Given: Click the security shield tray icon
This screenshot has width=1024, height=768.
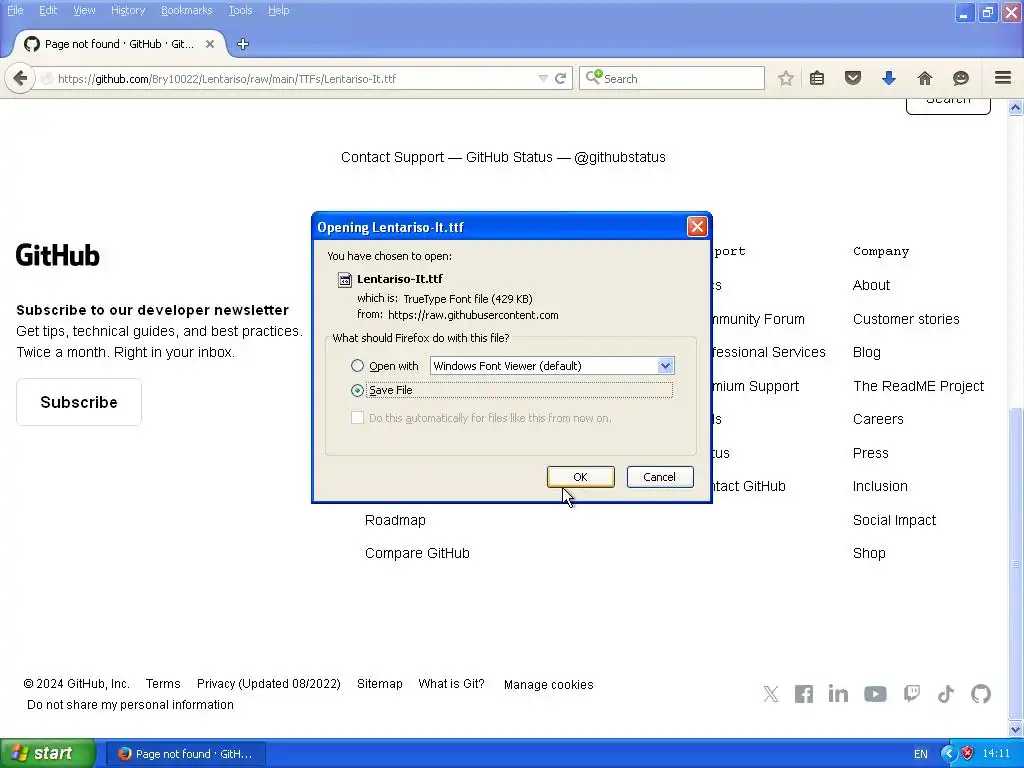Looking at the screenshot, I should tap(967, 754).
